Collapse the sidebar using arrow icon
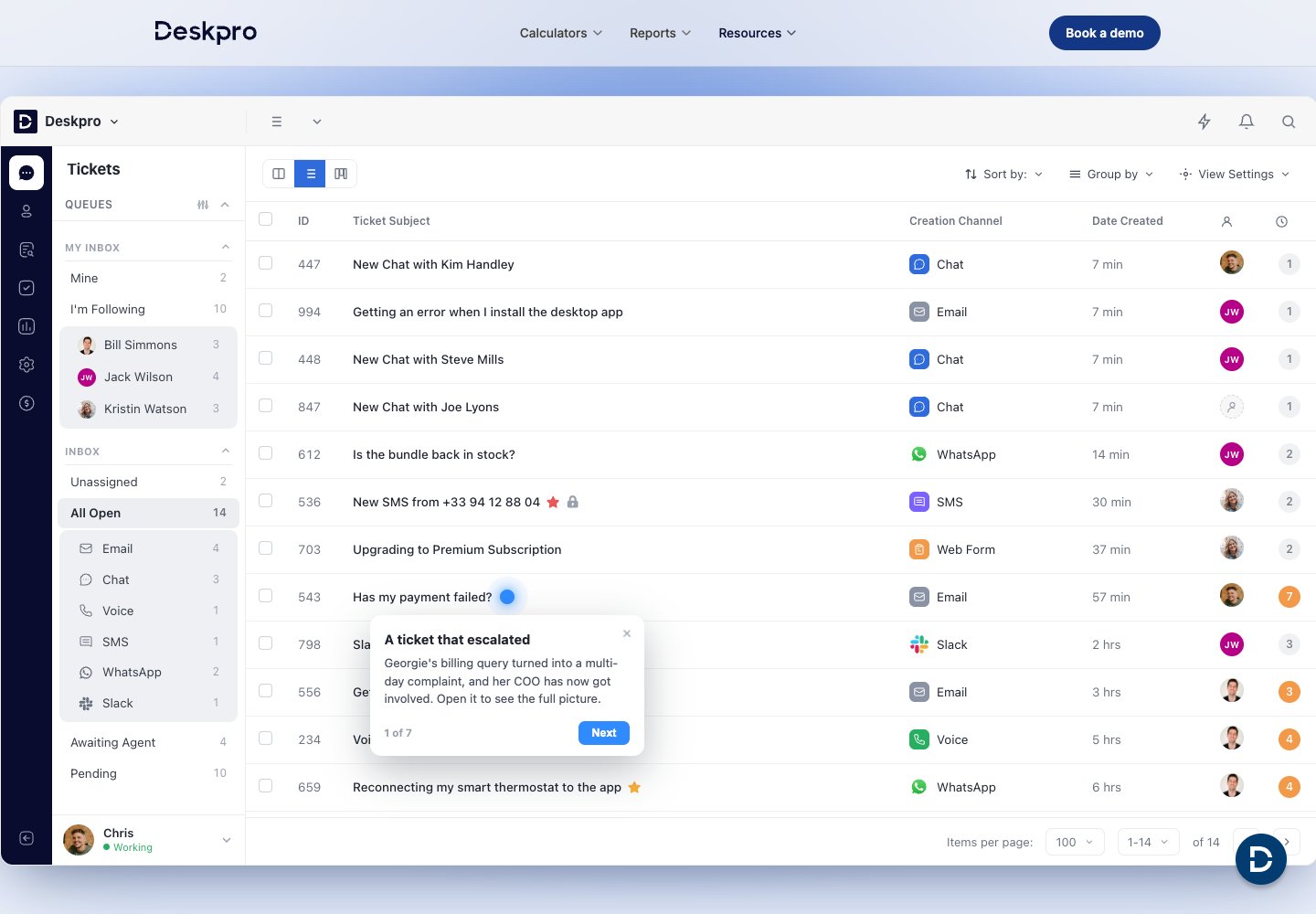 pyautogui.click(x=27, y=838)
